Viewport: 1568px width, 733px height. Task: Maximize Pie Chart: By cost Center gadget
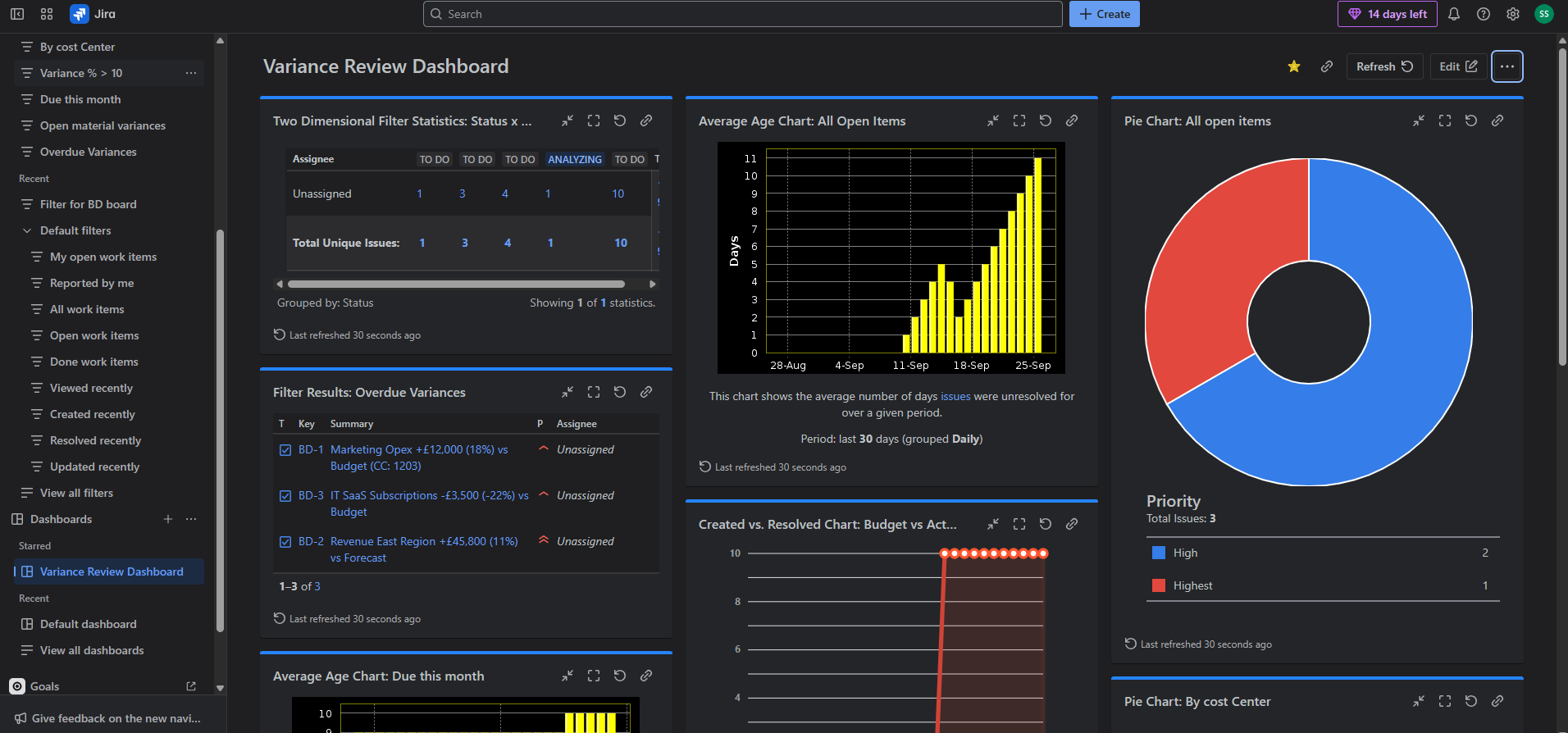coord(1445,701)
